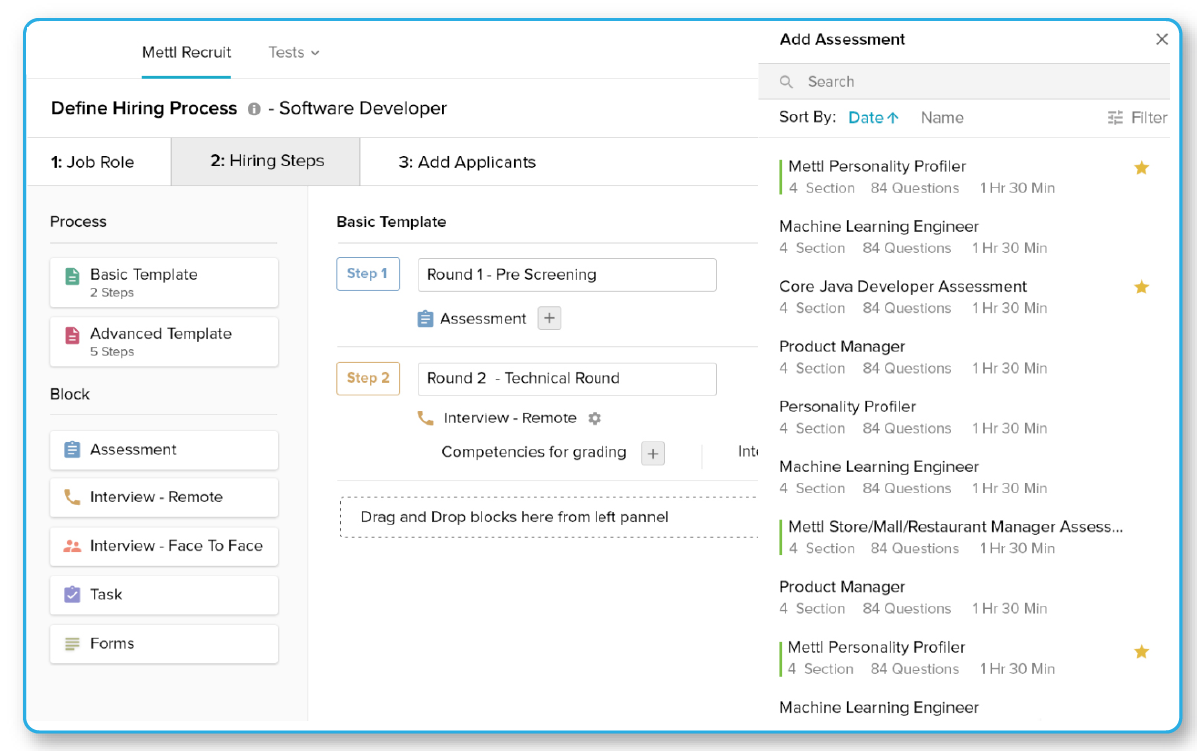The width and height of the screenshot is (1197, 751).
Task: Click the Step 1 button
Action: coord(368,274)
